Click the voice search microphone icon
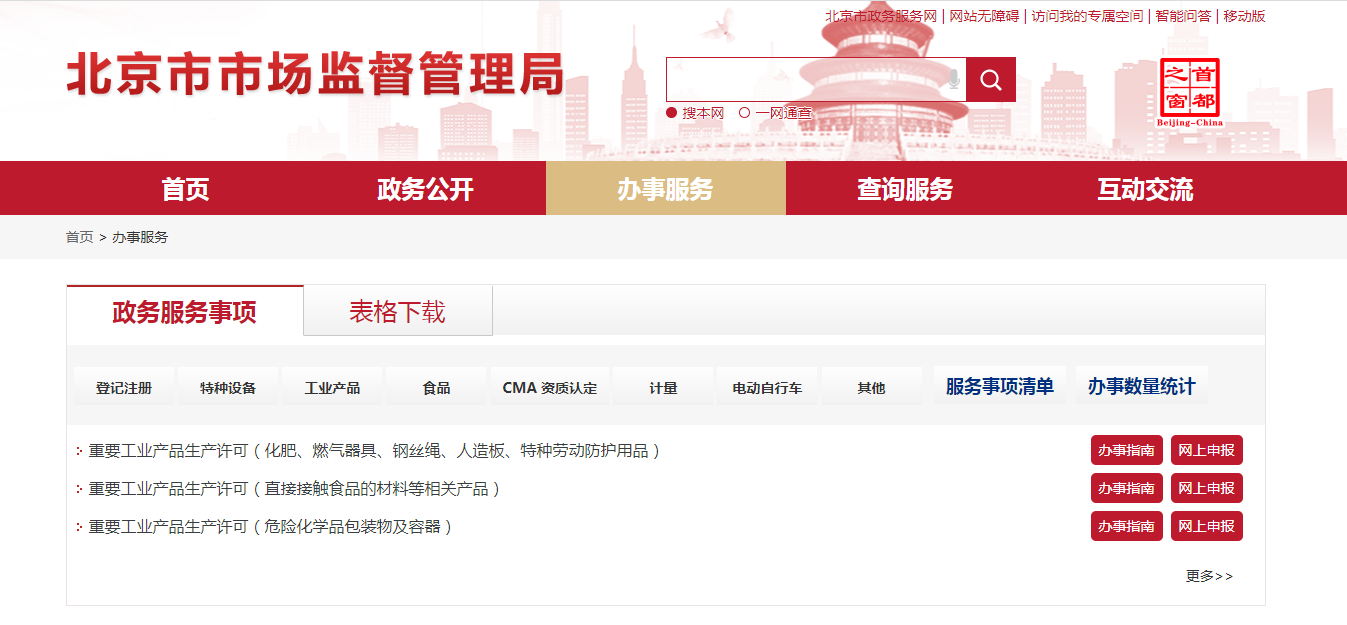The width and height of the screenshot is (1347, 625). click(955, 79)
